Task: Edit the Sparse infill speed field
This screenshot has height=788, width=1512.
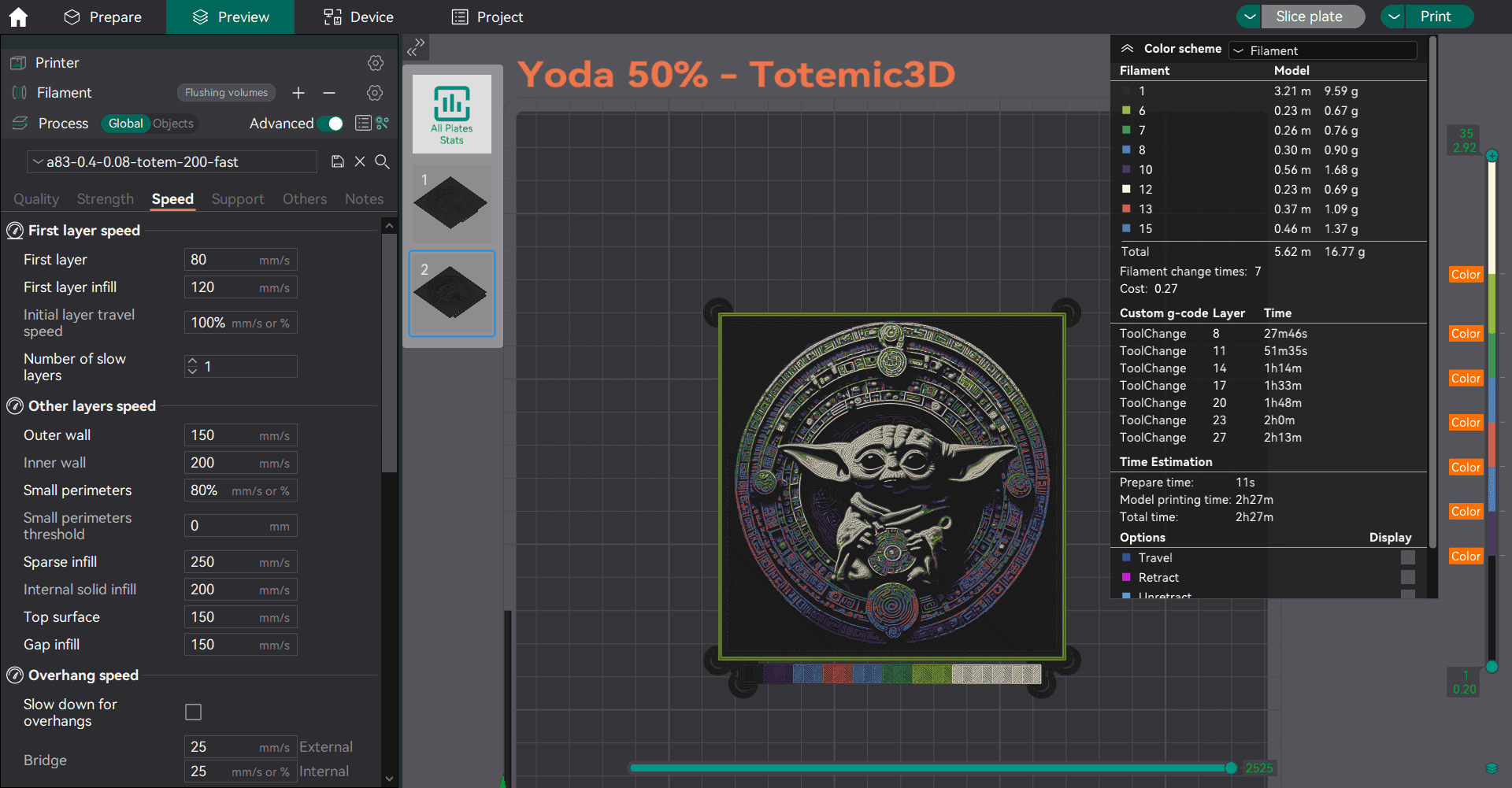Action: pyautogui.click(x=241, y=562)
